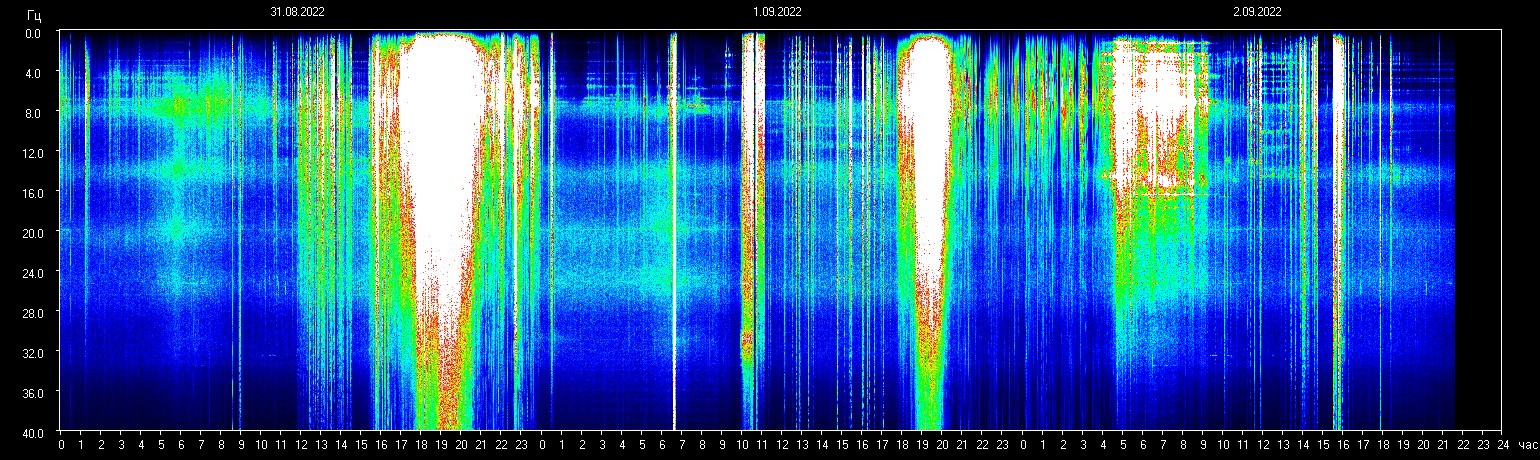Image resolution: width=1540 pixels, height=460 pixels.
Task: Click the 12.0 frequency axis value
Action: coord(31,152)
